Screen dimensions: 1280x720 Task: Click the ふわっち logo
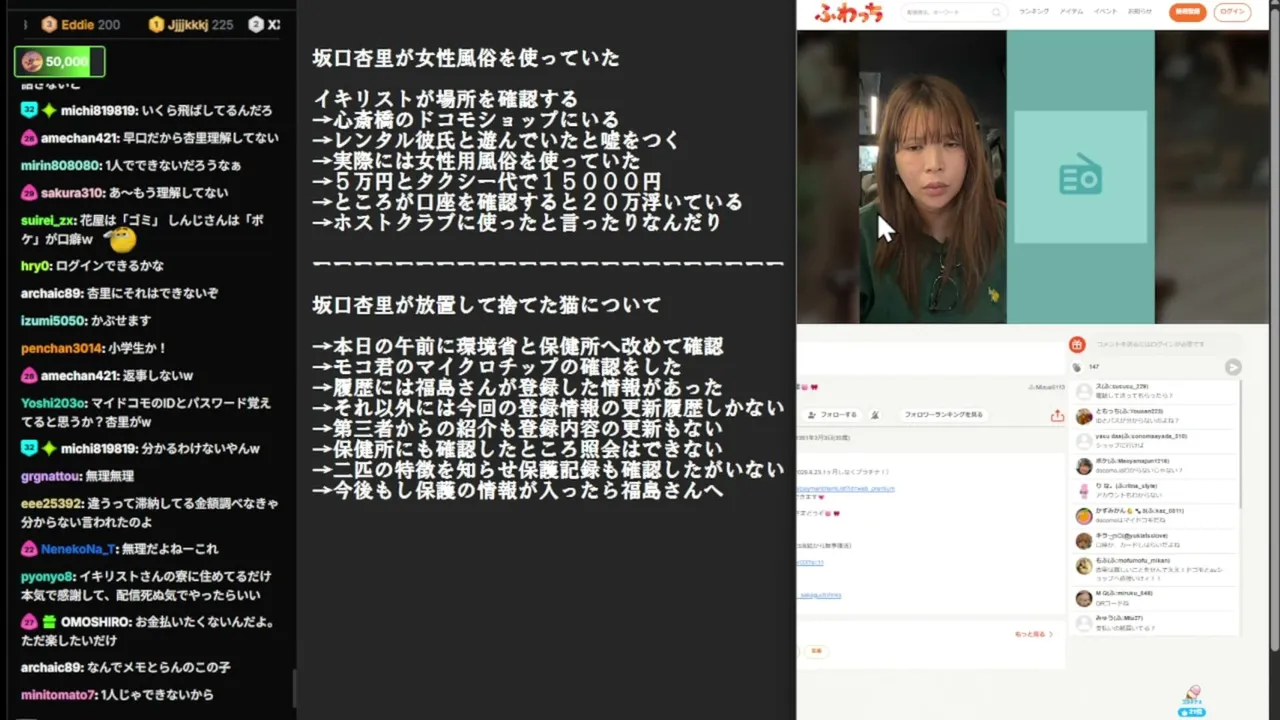[x=848, y=12]
